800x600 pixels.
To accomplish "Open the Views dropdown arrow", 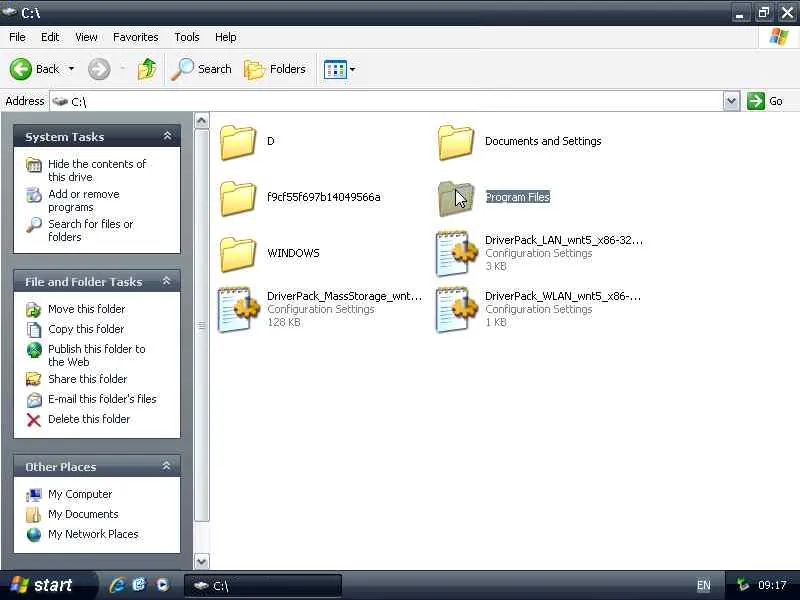I will coord(353,69).
